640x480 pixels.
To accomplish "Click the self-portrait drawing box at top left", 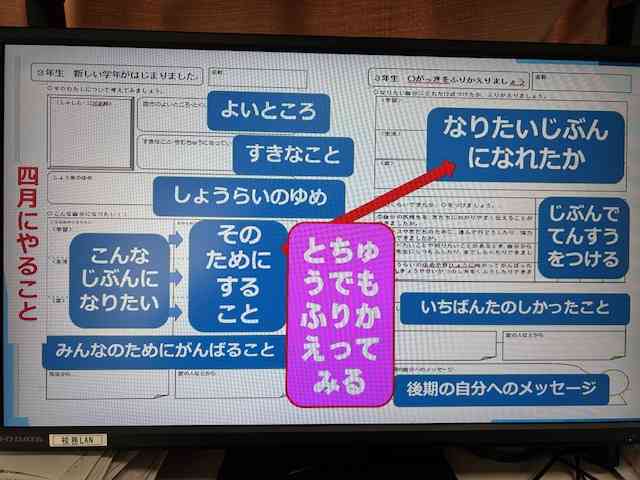I will click(x=92, y=132).
